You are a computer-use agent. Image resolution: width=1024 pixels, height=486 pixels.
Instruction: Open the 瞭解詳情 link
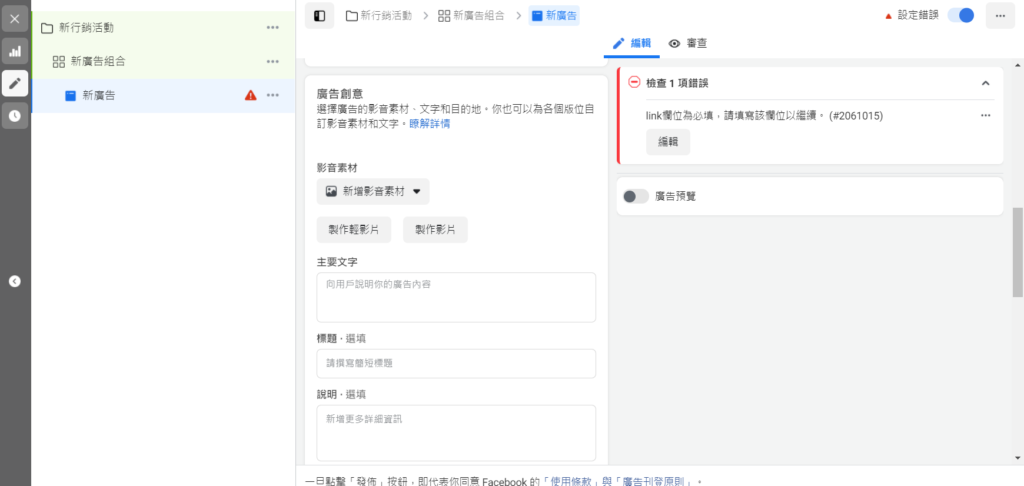[429, 124]
